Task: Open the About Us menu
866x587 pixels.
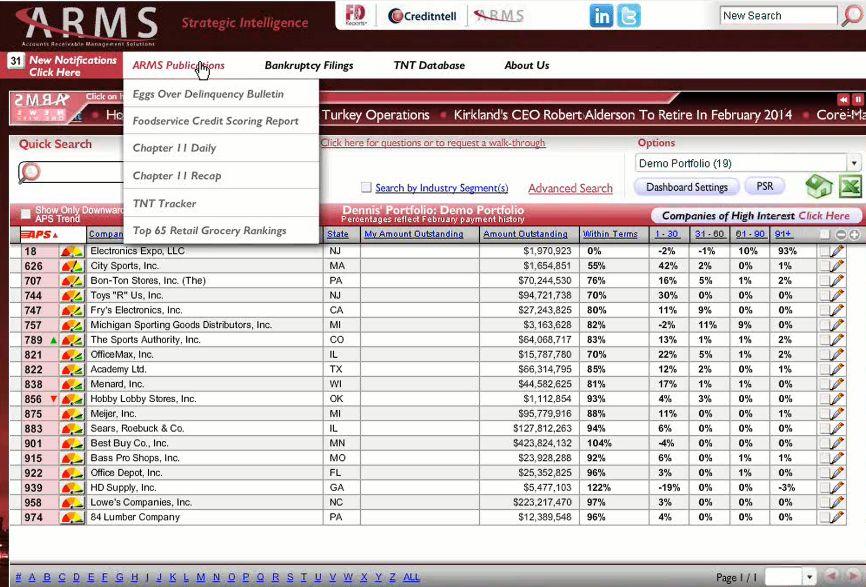Action: pos(527,65)
